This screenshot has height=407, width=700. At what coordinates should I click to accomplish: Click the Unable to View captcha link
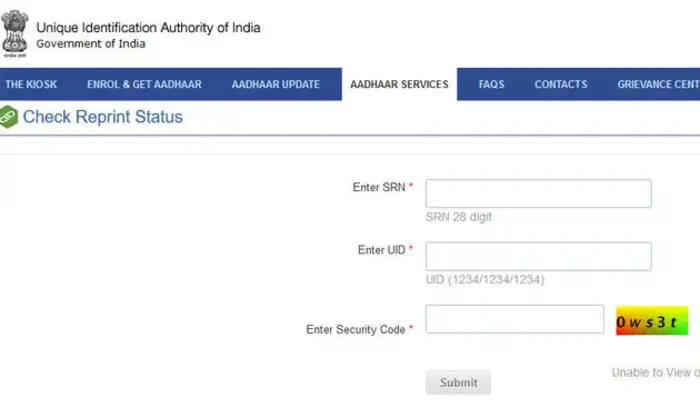click(x=656, y=373)
